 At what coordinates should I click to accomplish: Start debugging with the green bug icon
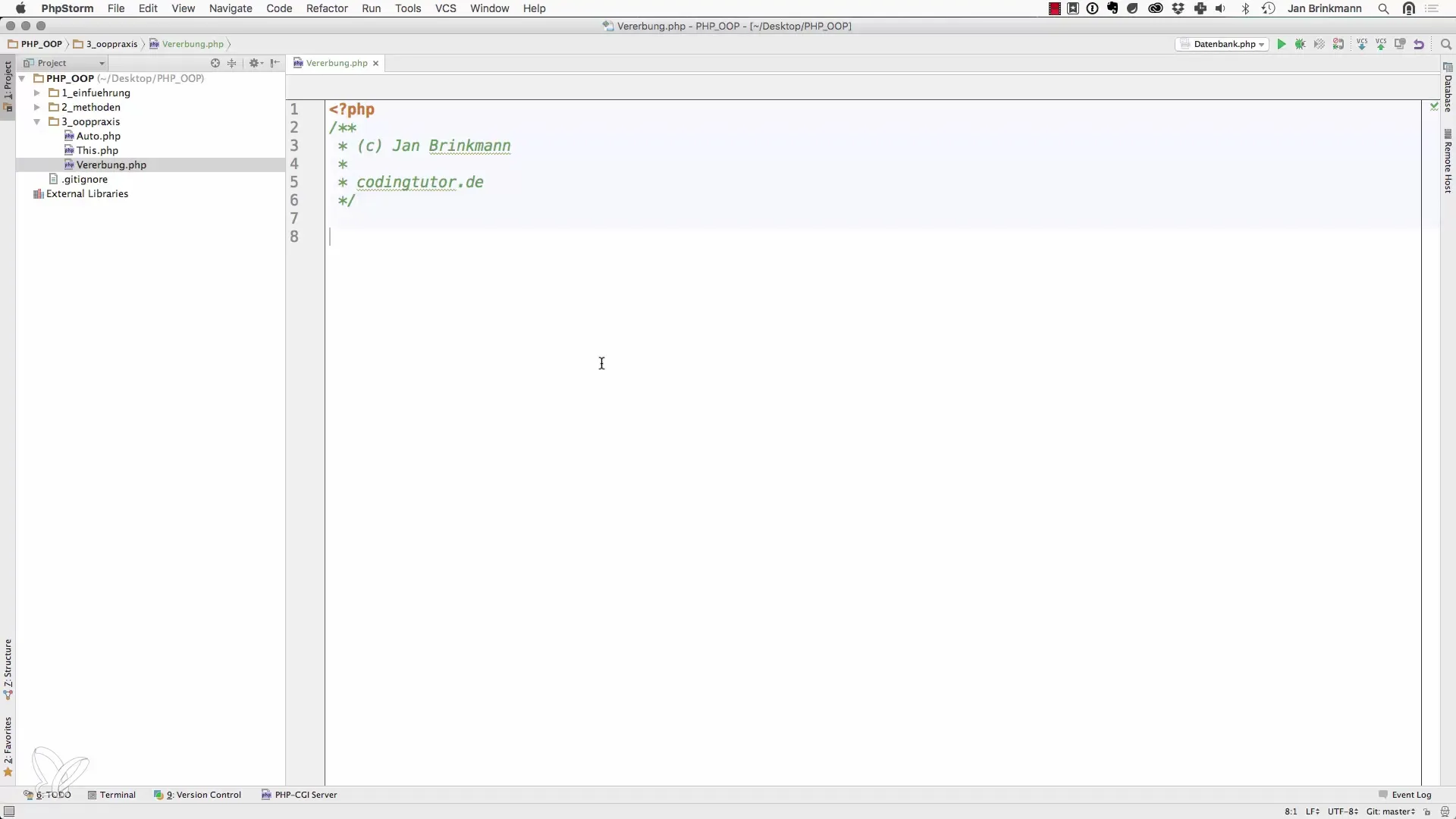pos(1301,44)
